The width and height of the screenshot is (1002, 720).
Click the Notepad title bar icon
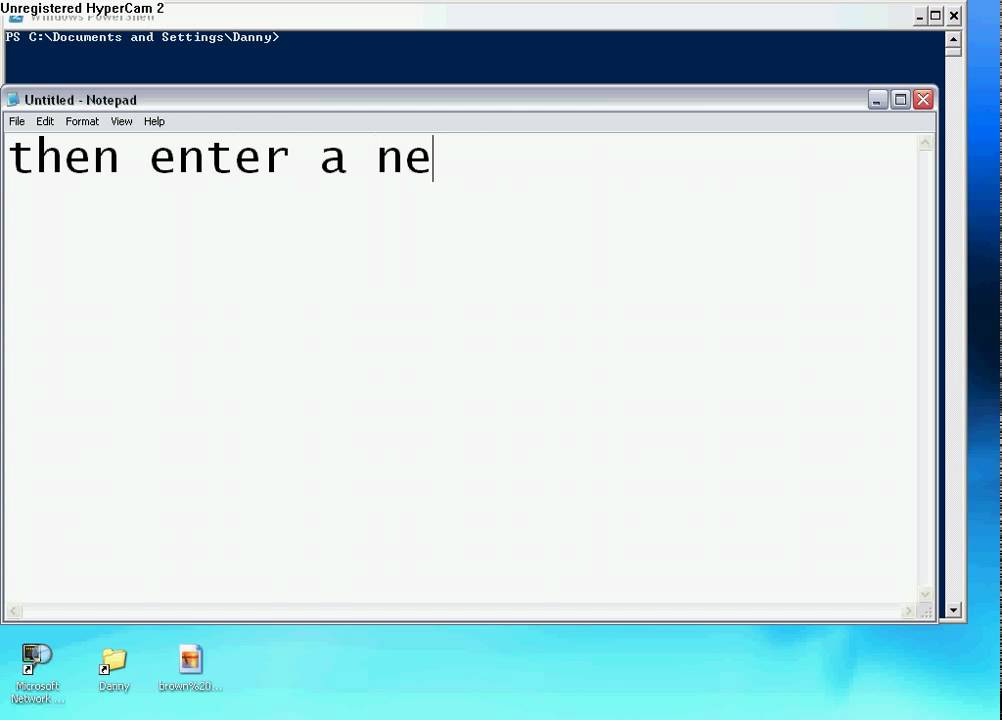(13, 100)
